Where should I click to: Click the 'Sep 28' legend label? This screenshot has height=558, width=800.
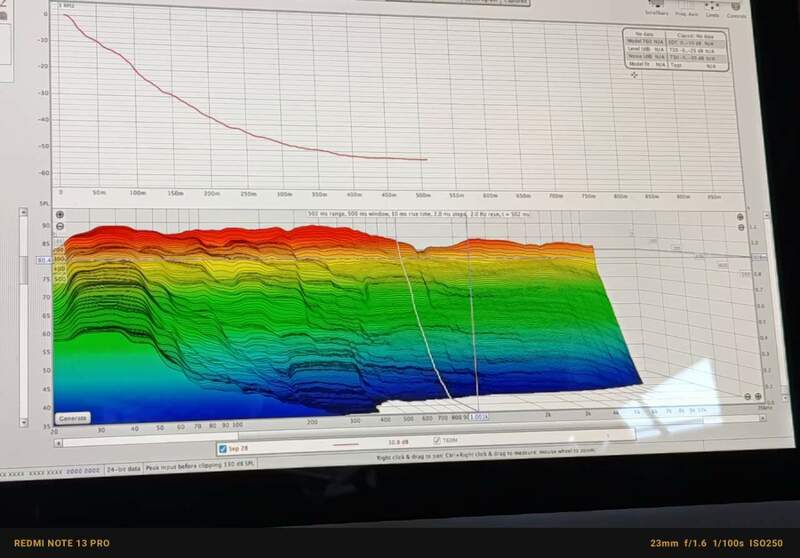[x=238, y=448]
